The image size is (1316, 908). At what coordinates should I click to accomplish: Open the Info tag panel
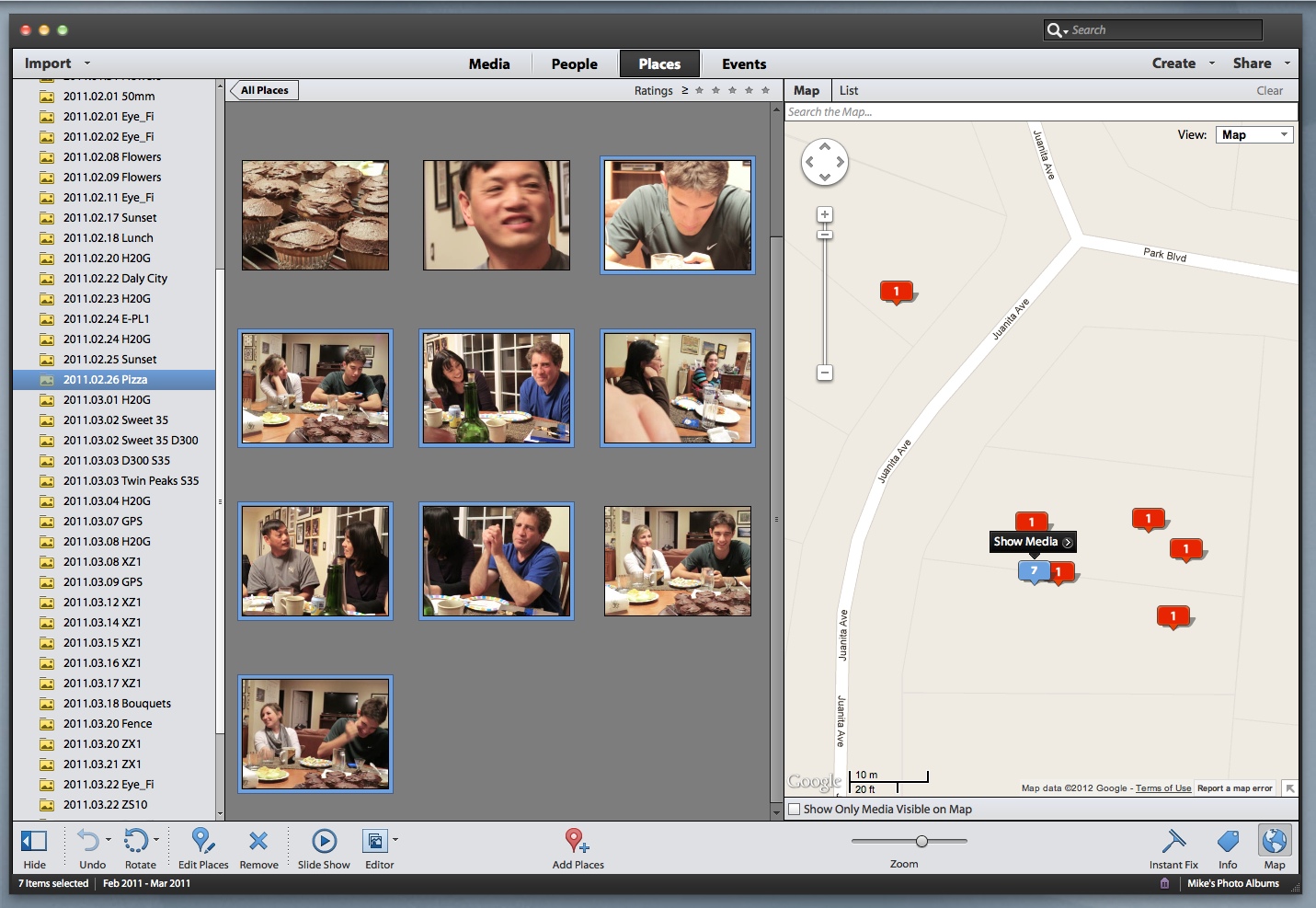tap(1228, 841)
